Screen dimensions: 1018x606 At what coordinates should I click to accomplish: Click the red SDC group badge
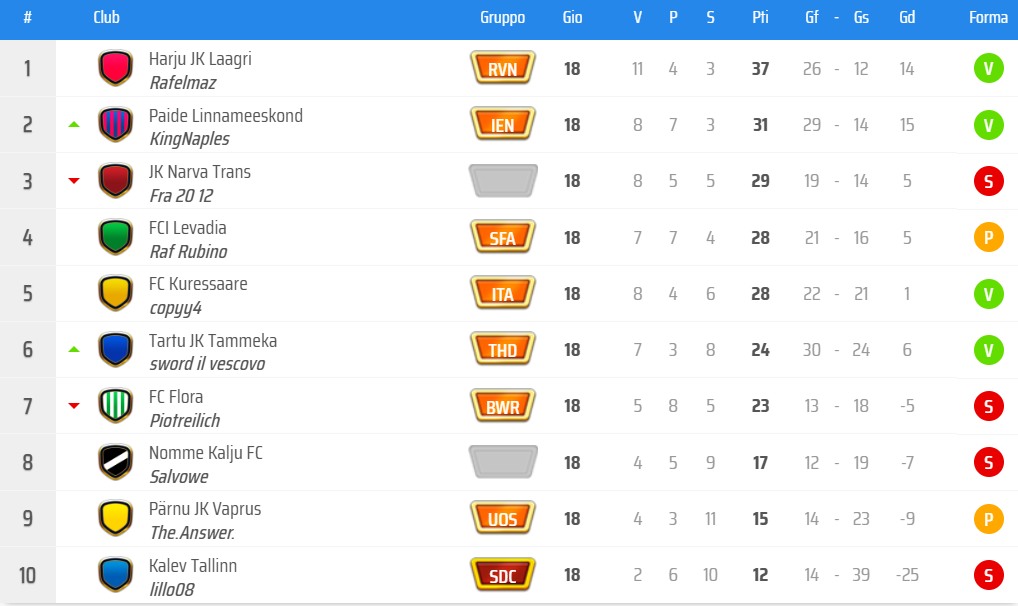click(x=503, y=575)
